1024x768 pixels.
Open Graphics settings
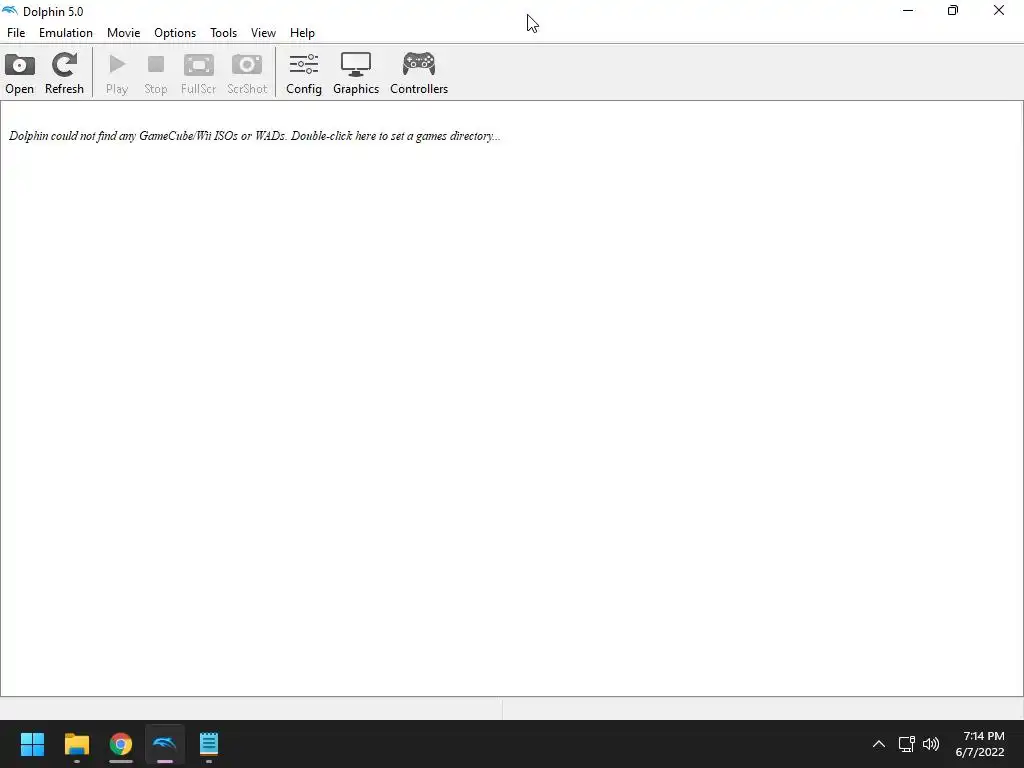[356, 73]
